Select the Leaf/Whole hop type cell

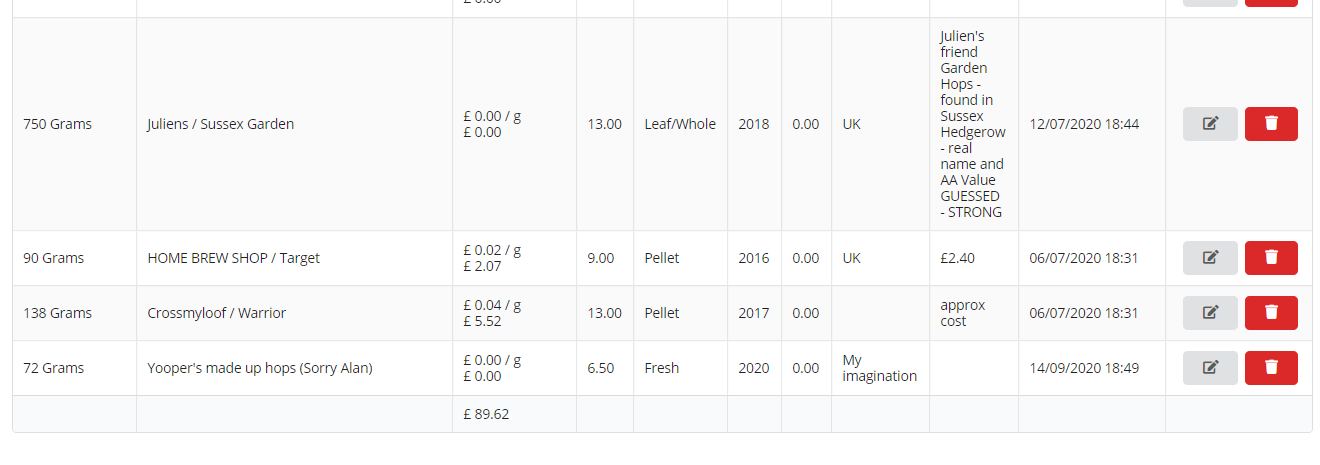(680, 124)
